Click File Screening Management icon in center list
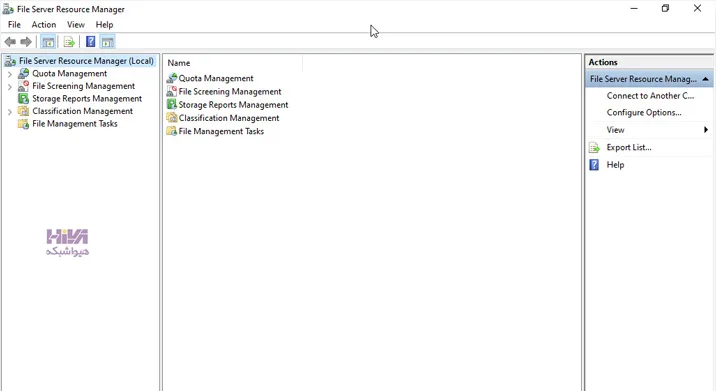Image resolution: width=716 pixels, height=391 pixels. coord(172,91)
